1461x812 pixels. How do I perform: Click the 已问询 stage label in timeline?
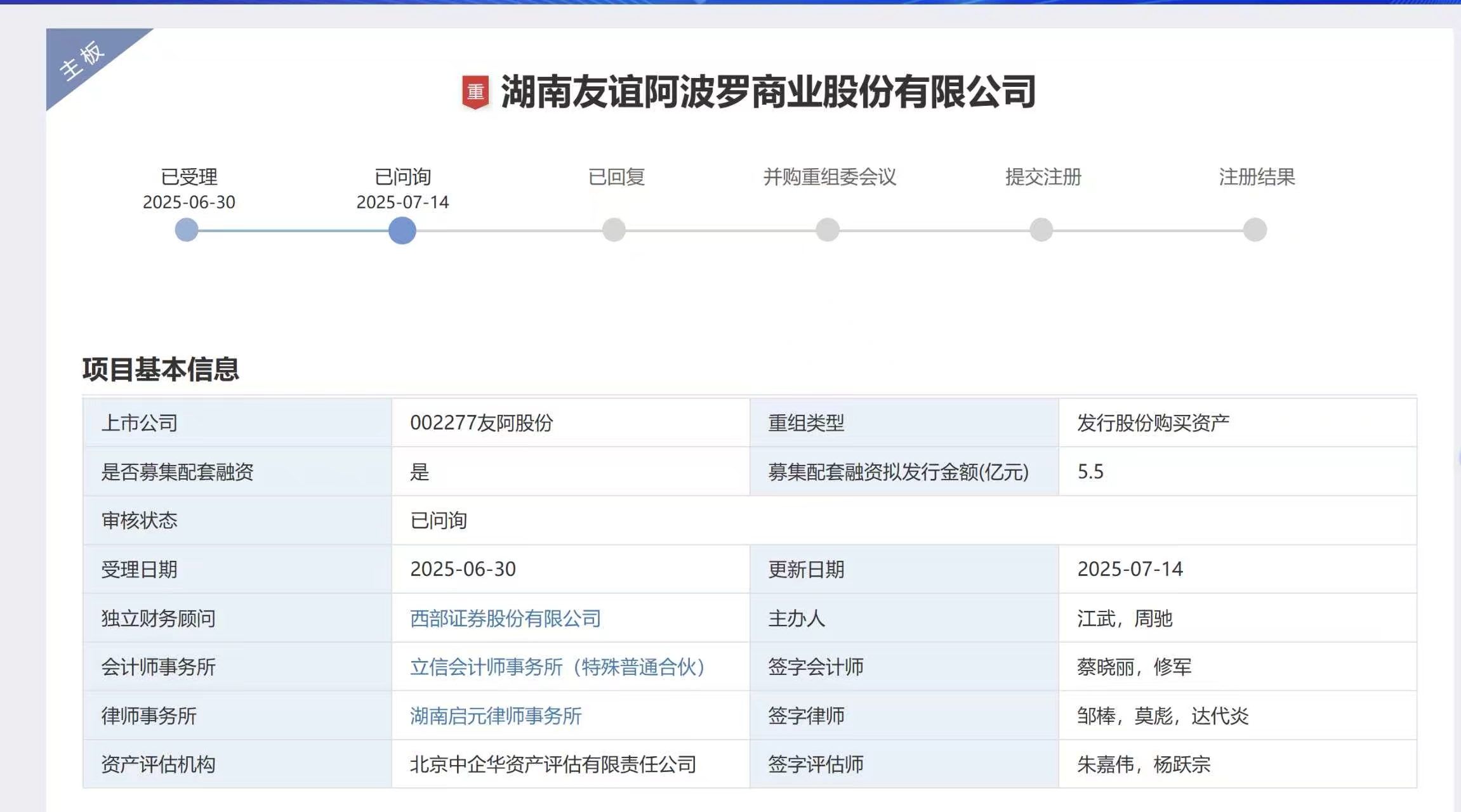tap(403, 177)
